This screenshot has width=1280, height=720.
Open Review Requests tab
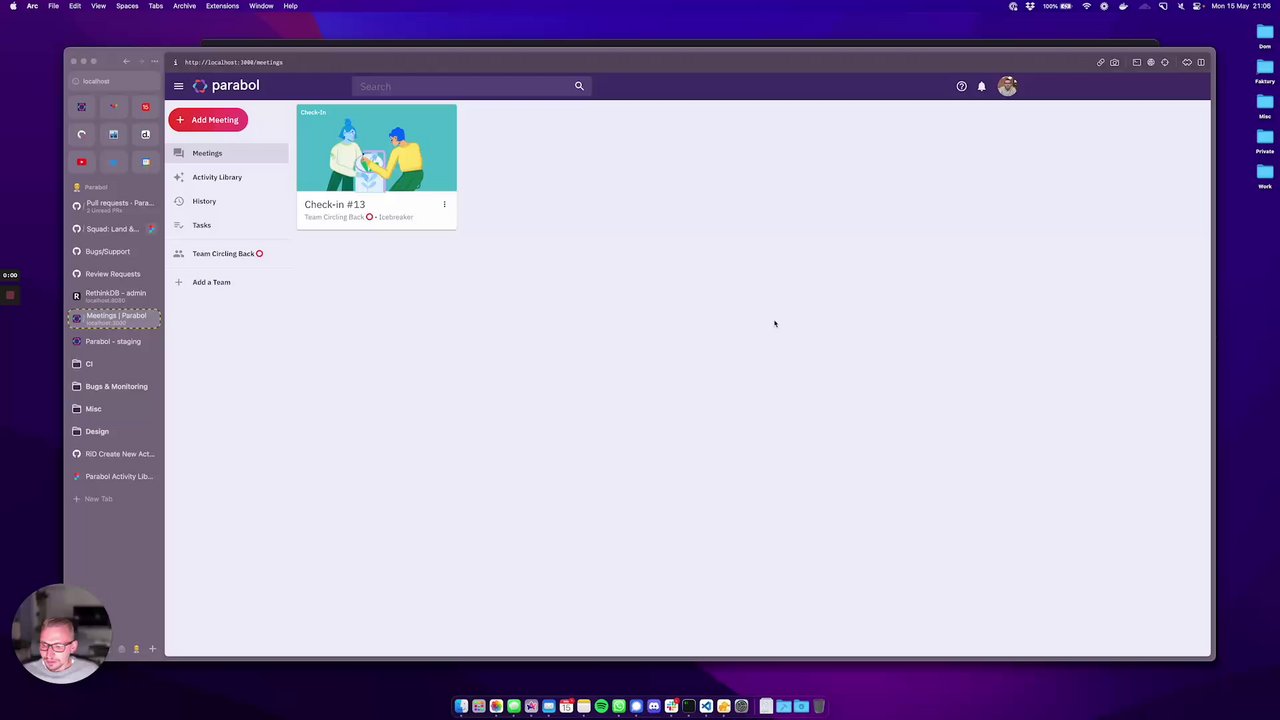click(114, 274)
